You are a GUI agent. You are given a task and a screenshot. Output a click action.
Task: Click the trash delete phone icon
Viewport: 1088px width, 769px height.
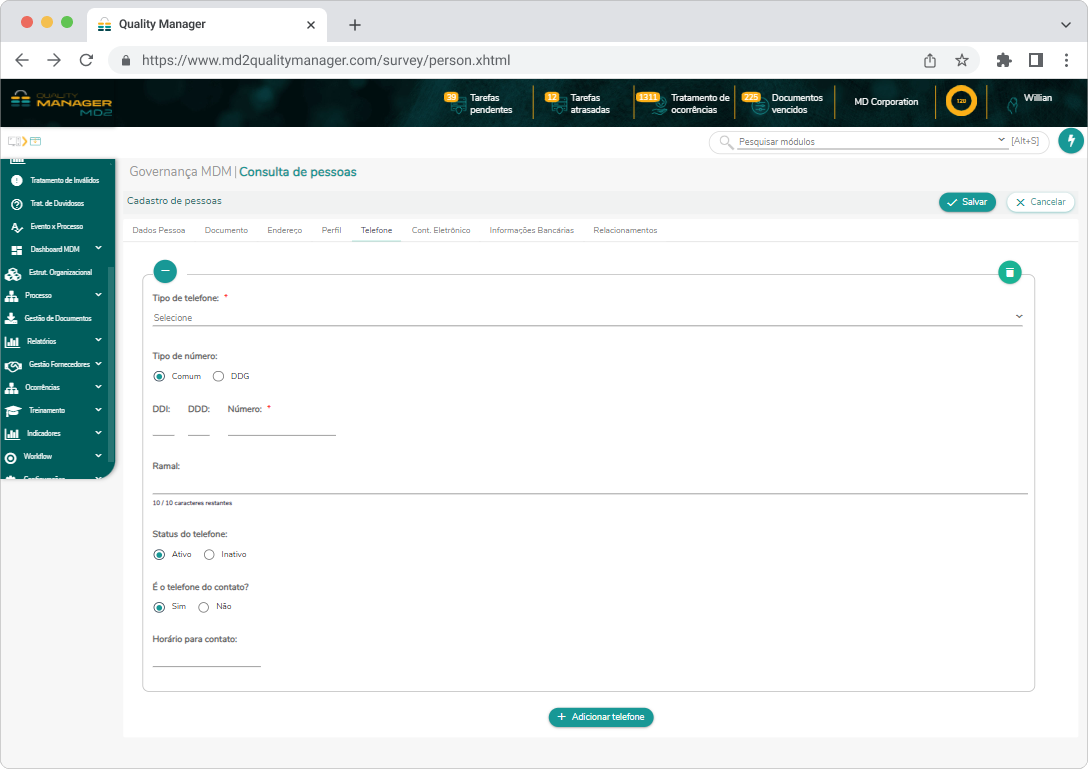1010,272
